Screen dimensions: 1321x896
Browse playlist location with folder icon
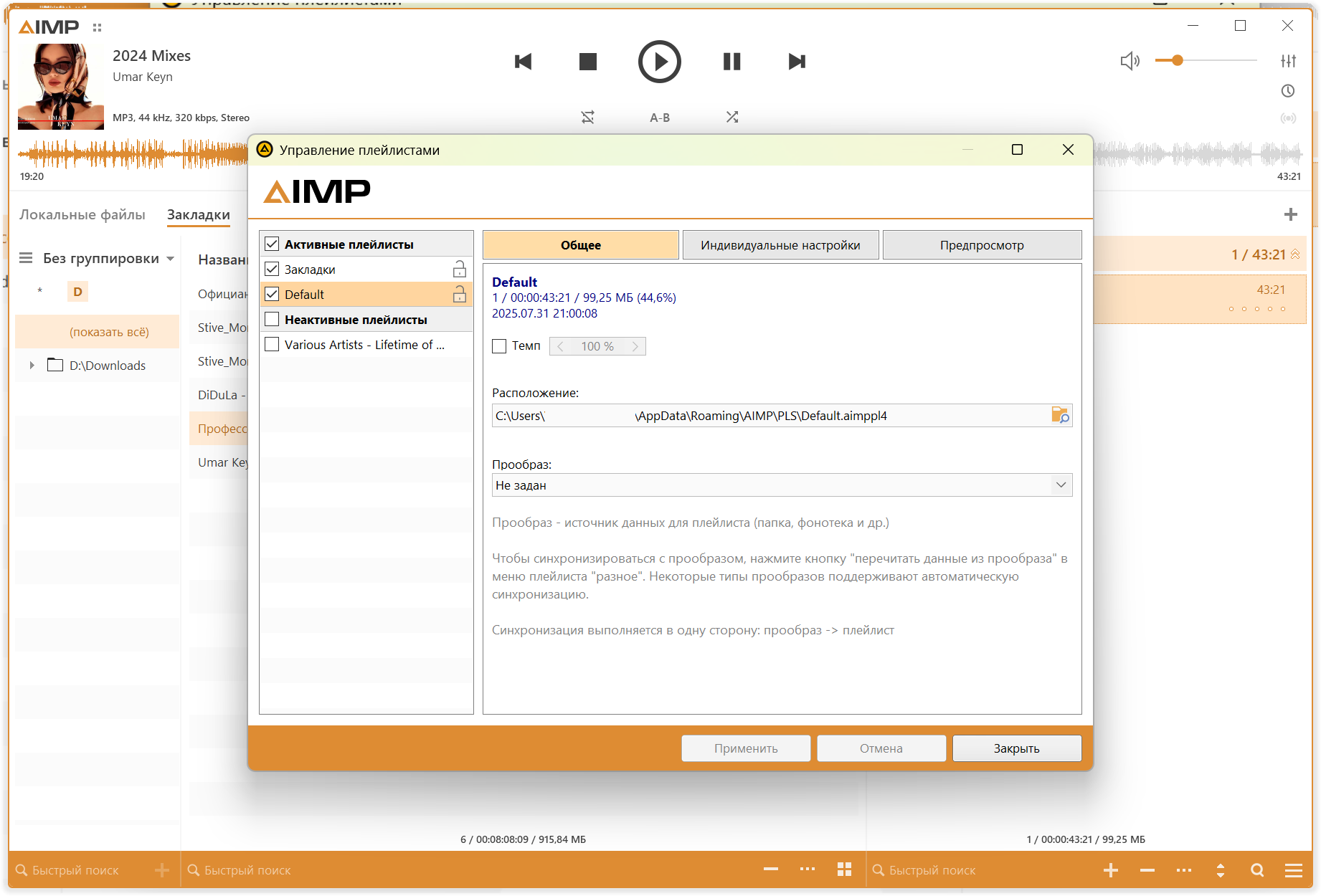point(1060,416)
